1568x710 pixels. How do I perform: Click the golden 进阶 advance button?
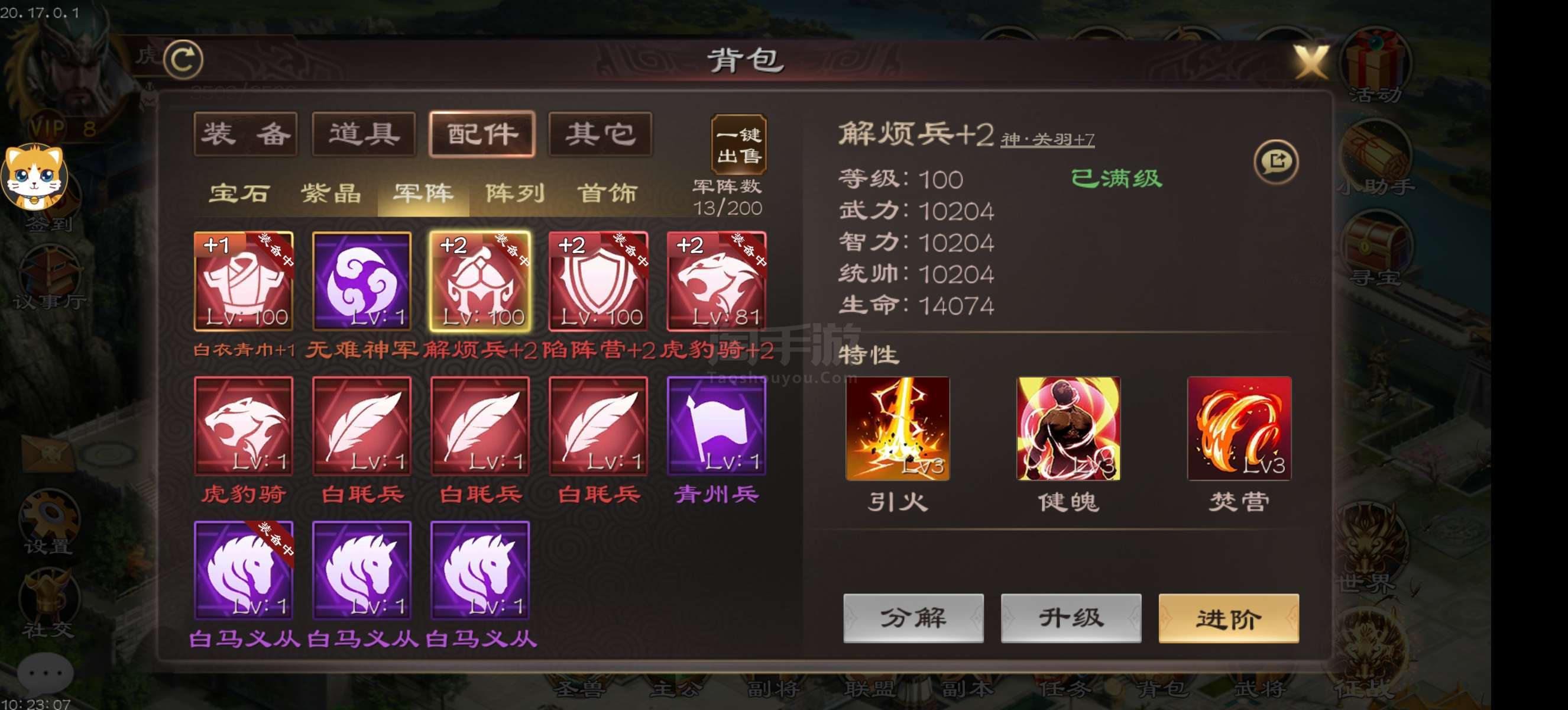[1229, 618]
